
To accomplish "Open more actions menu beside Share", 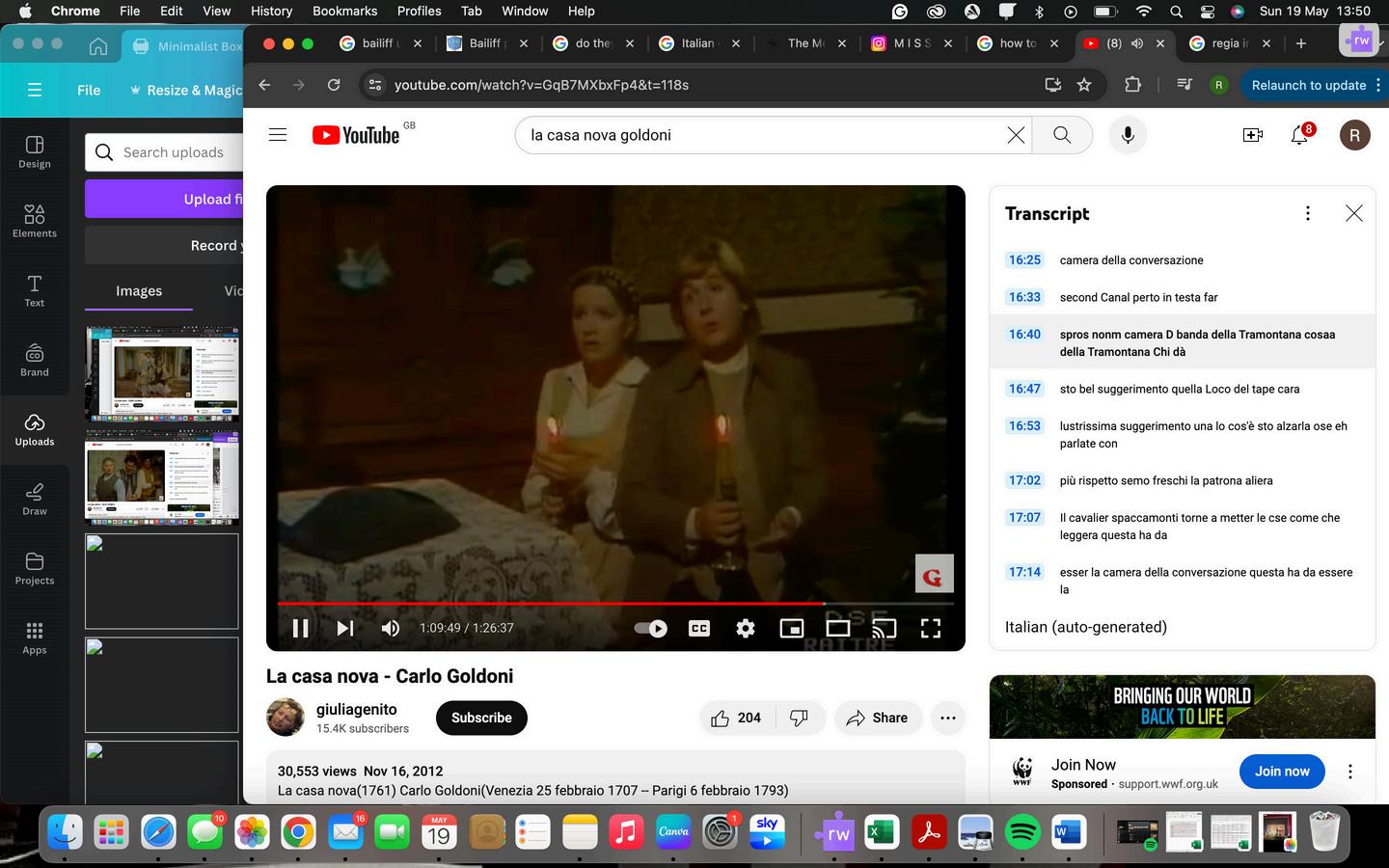I will (x=948, y=718).
